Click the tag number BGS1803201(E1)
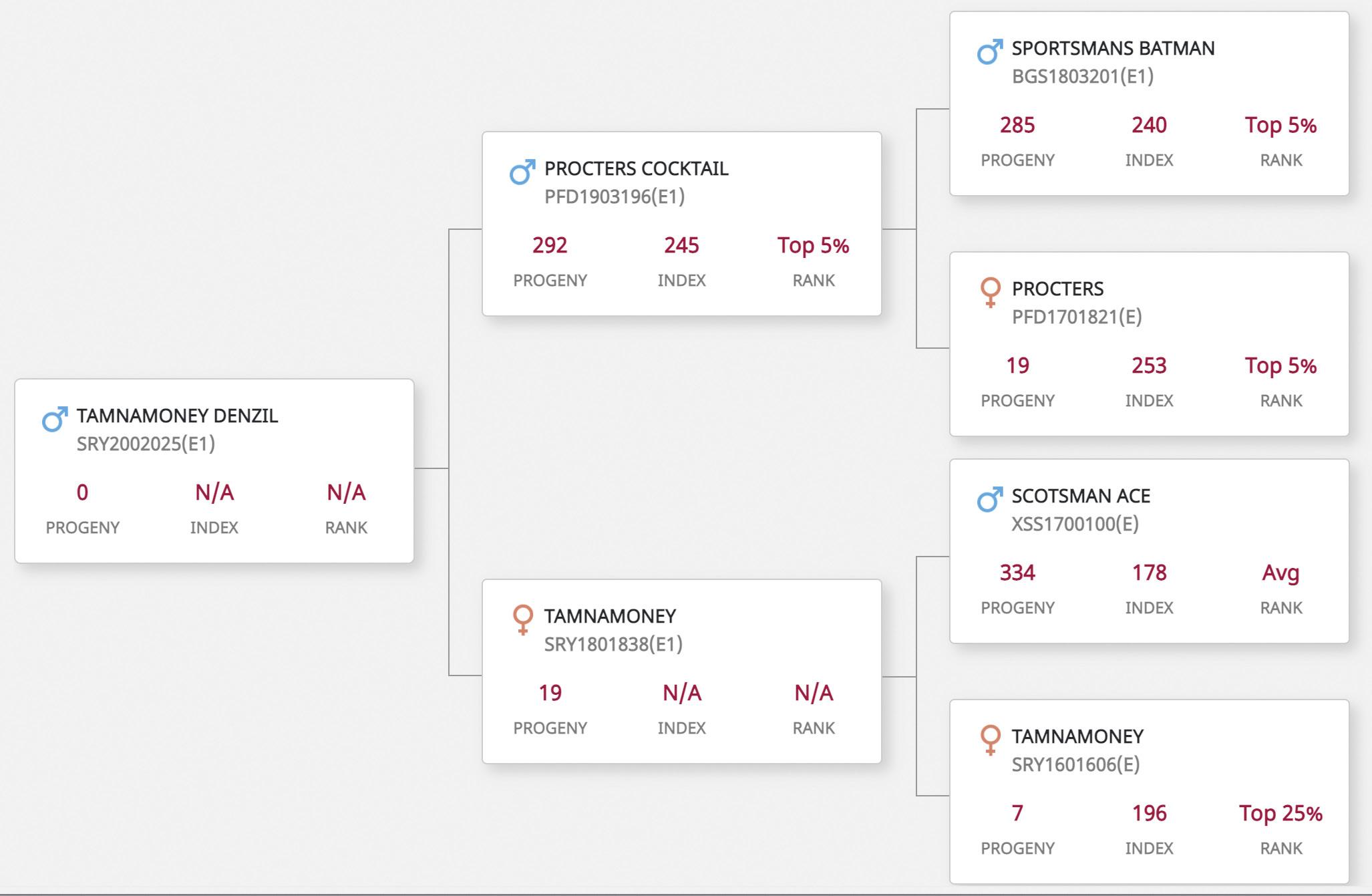This screenshot has height=896, width=1372. [x=1083, y=76]
